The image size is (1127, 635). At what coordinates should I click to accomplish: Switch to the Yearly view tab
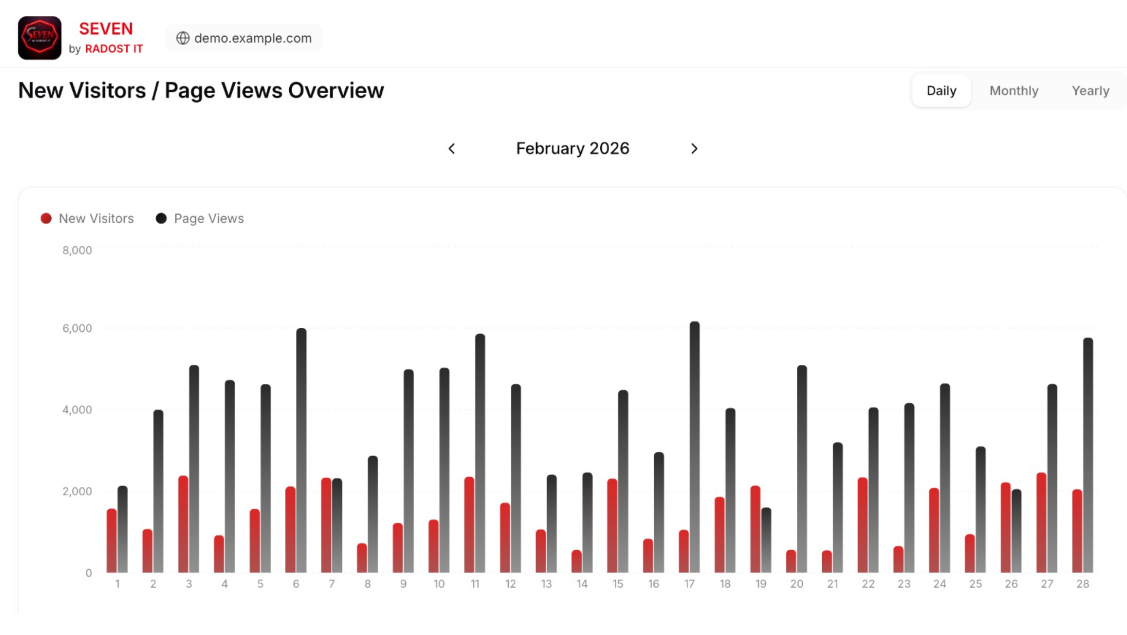click(1090, 91)
